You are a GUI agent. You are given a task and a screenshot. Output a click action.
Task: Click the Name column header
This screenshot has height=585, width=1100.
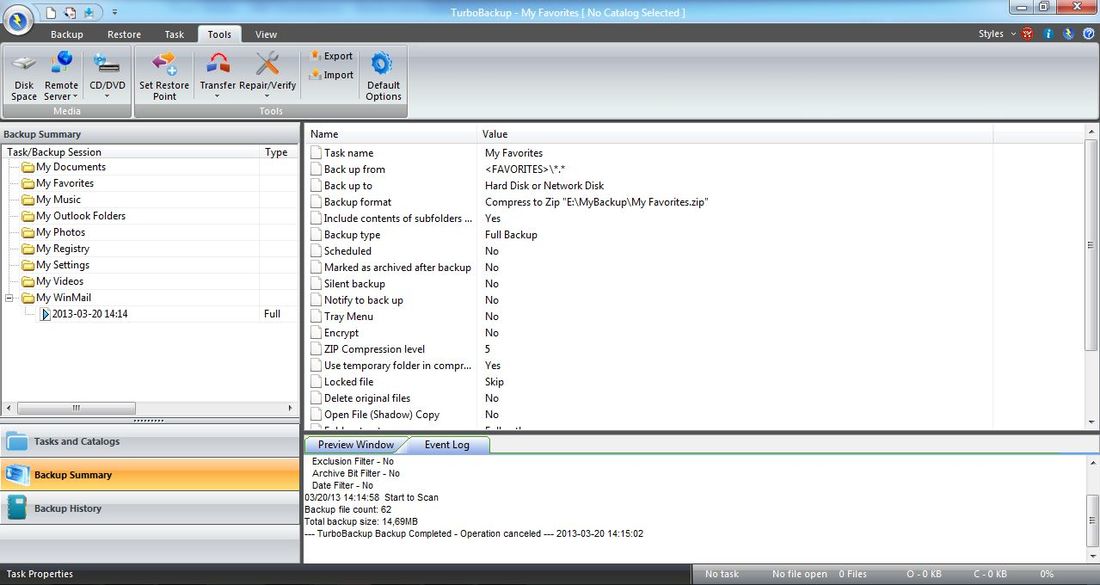click(x=390, y=134)
